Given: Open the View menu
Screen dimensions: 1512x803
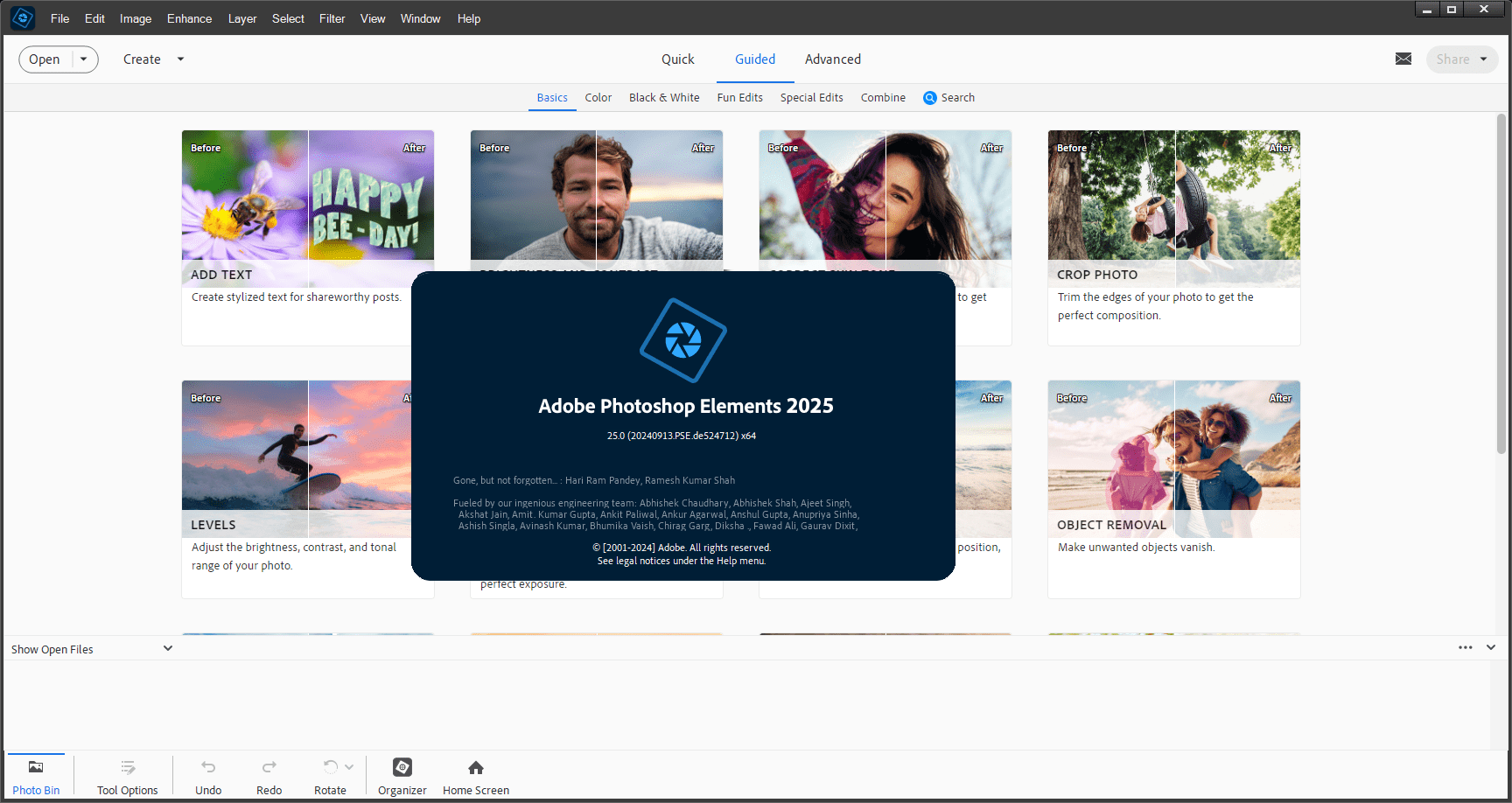Looking at the screenshot, I should pyautogui.click(x=373, y=18).
